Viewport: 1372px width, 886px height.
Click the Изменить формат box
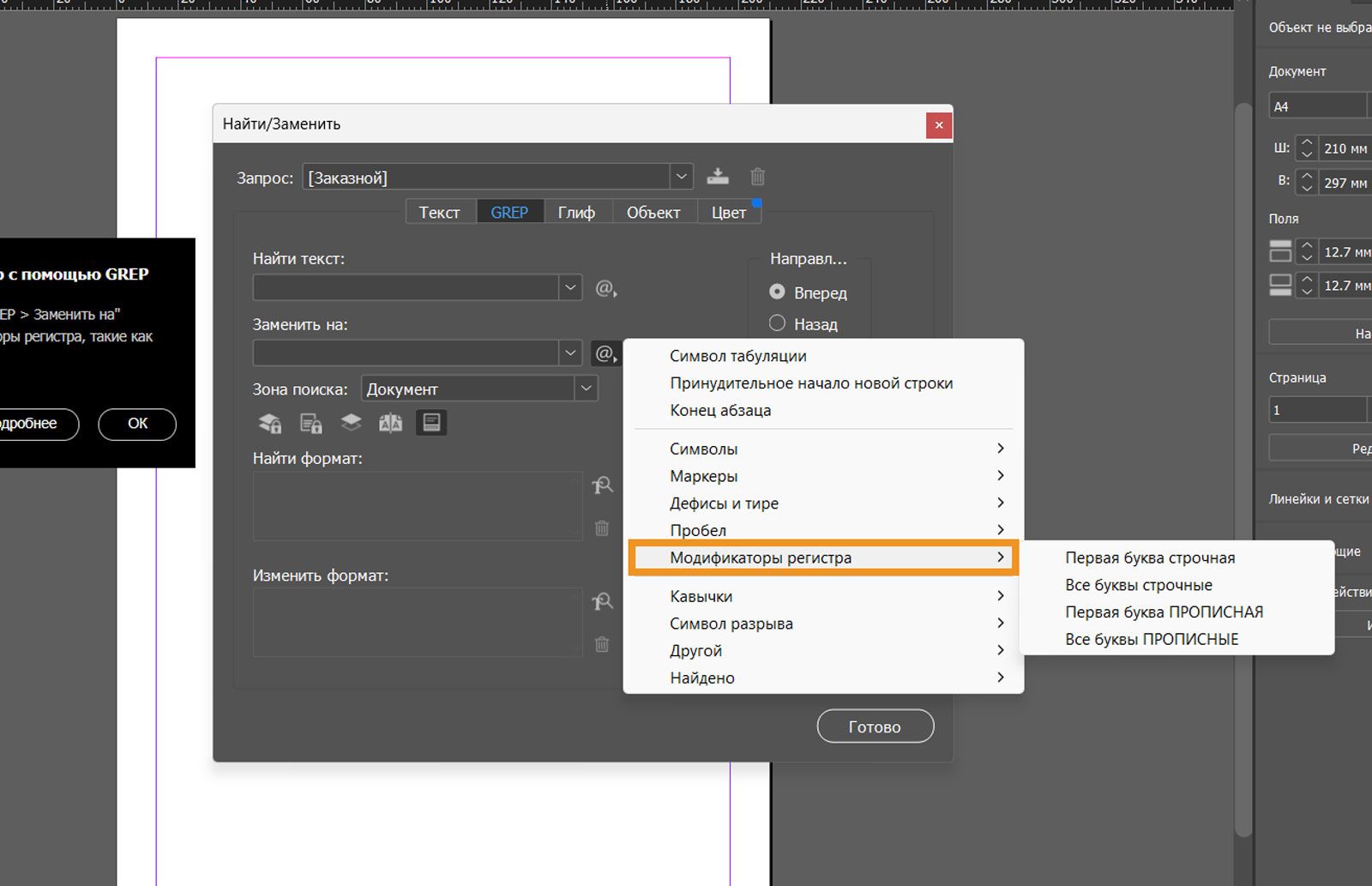pyautogui.click(x=418, y=623)
